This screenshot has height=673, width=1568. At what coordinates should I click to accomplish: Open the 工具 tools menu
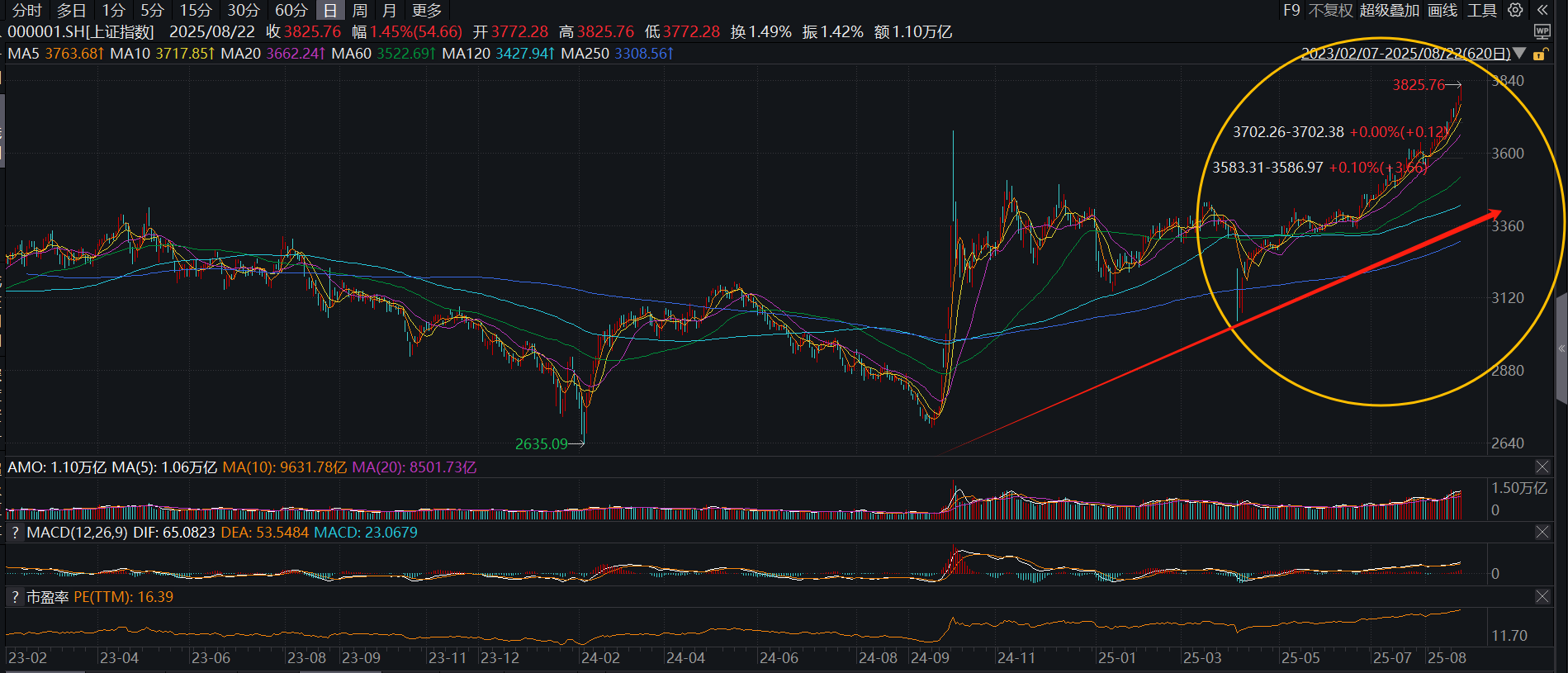pyautogui.click(x=1482, y=10)
